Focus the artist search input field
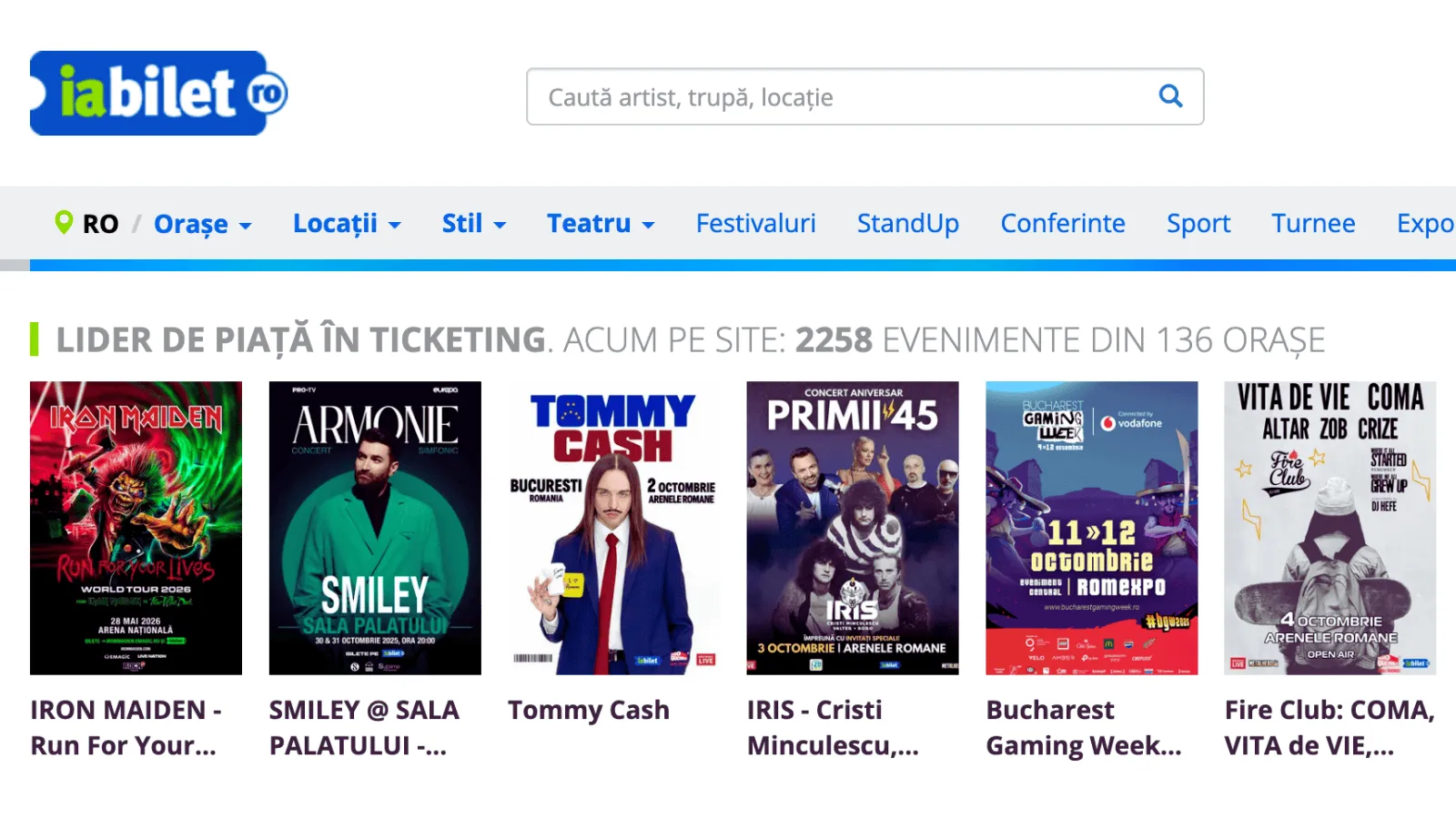The image size is (1456, 819). point(837,96)
